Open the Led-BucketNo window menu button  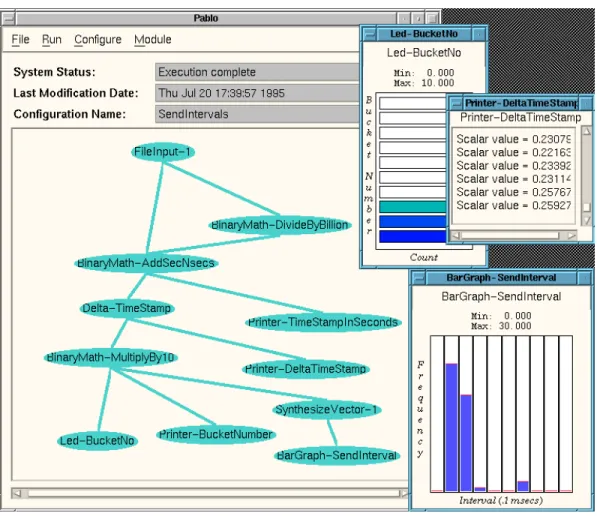(369, 34)
